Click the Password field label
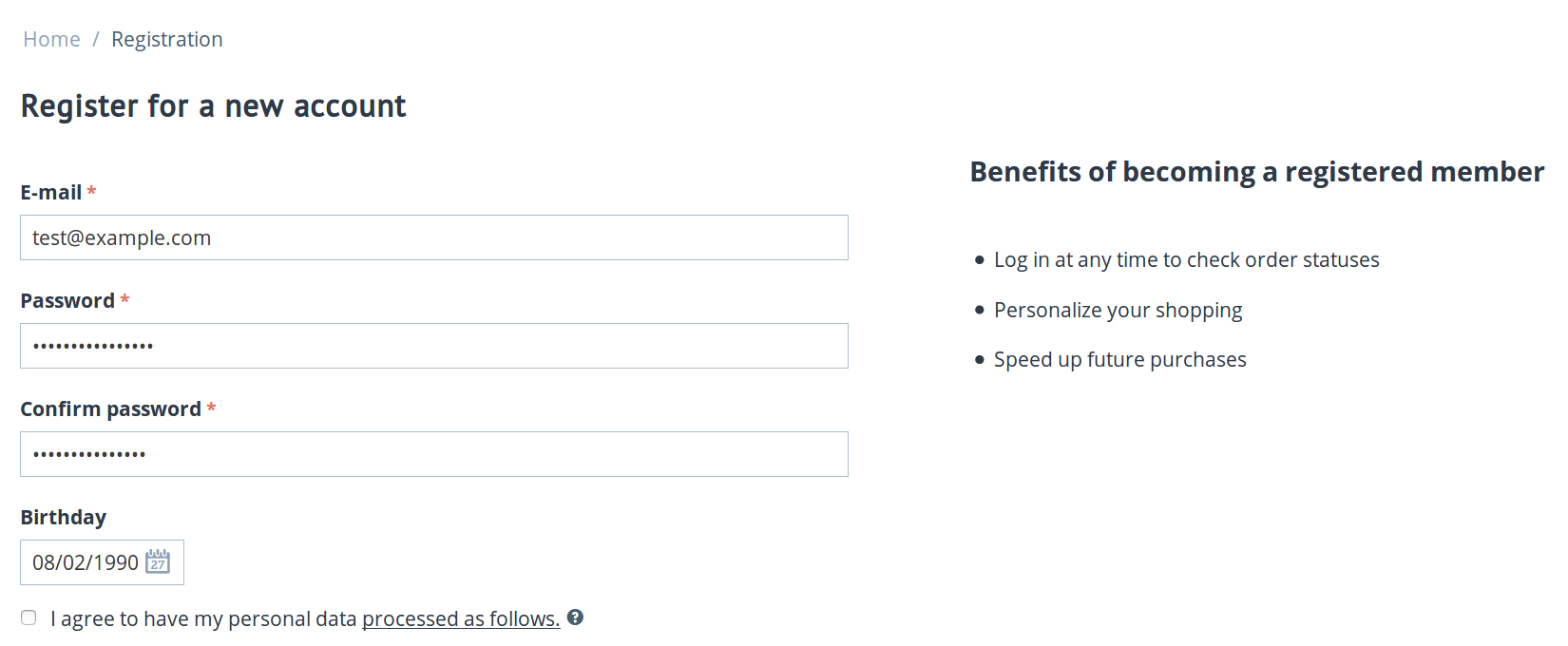Screen dimensions: 1568x646 tap(67, 300)
